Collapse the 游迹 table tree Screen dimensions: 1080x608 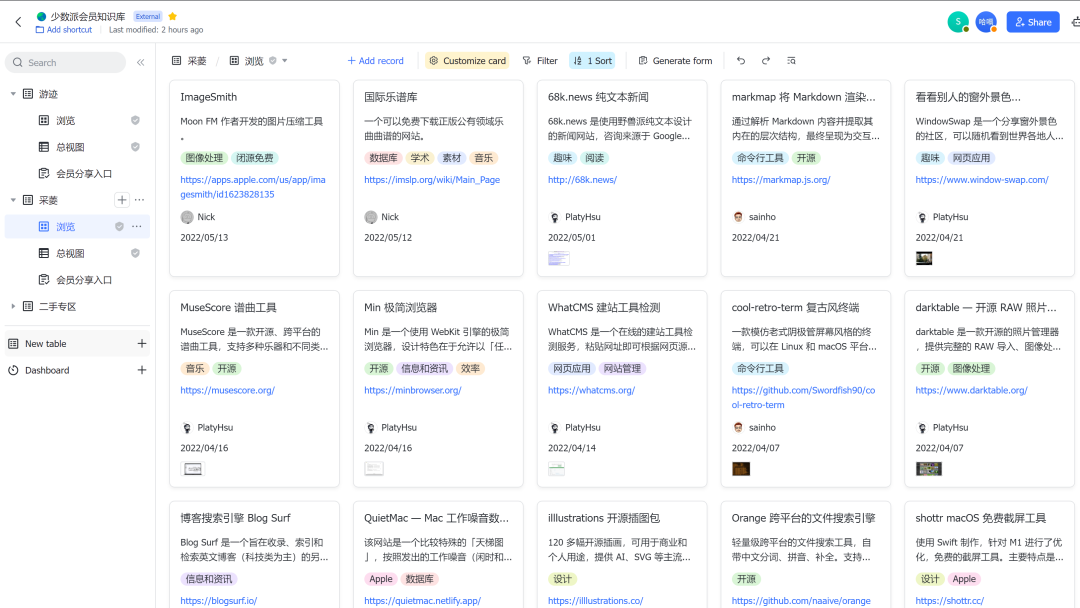click(x=13, y=94)
